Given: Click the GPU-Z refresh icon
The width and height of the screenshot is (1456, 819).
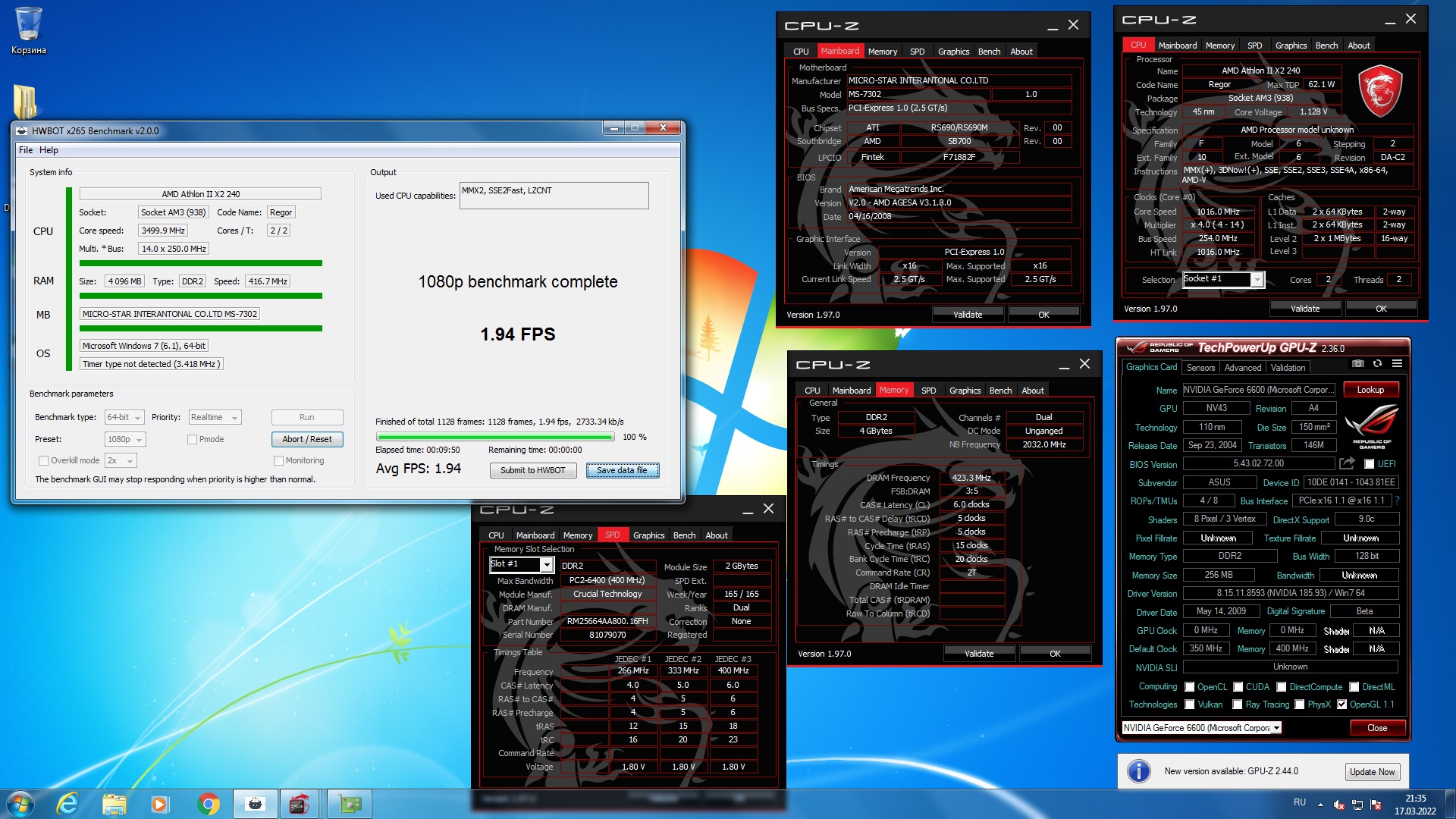Looking at the screenshot, I should pyautogui.click(x=1377, y=364).
